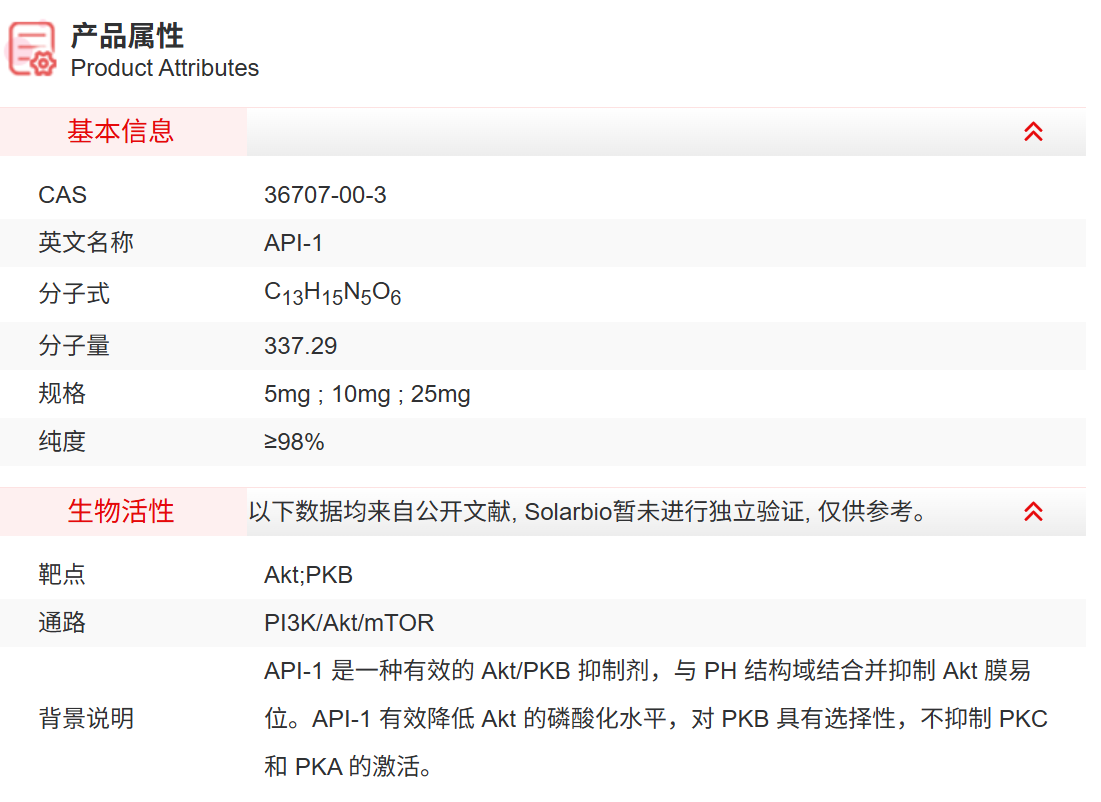Click the molecular formula C13H15N5O6

point(332,294)
